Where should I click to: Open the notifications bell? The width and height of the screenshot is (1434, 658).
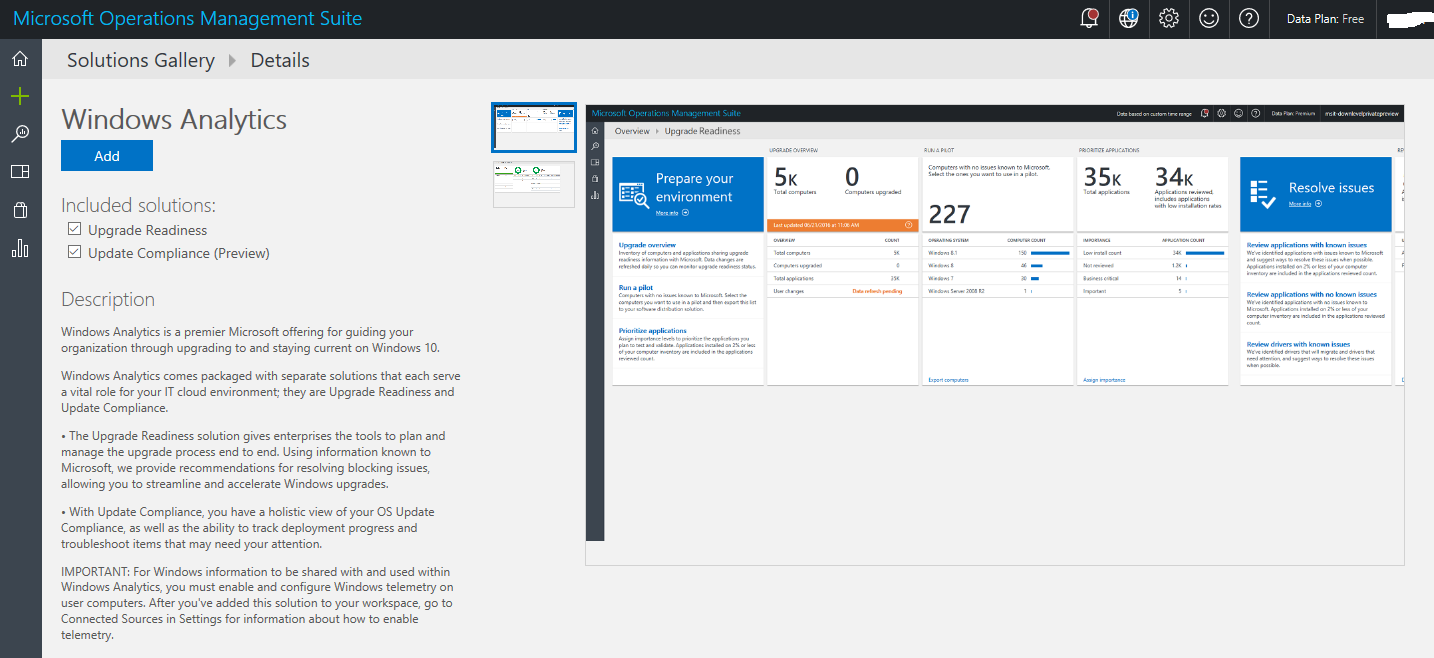[1089, 18]
